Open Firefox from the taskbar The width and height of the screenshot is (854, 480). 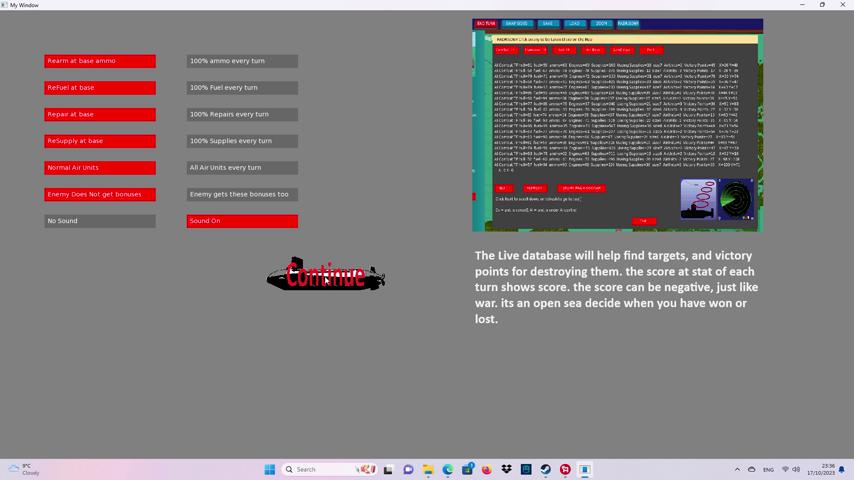487,469
